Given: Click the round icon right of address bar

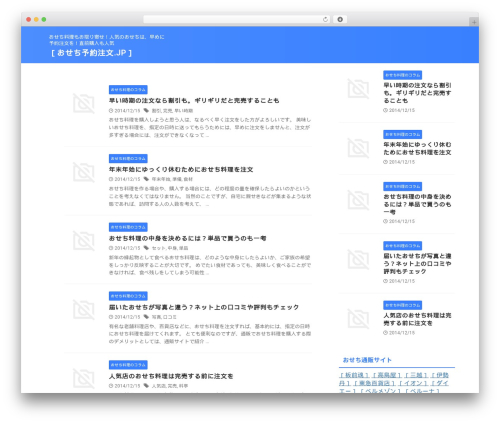Looking at the screenshot, I should pos(340,19).
